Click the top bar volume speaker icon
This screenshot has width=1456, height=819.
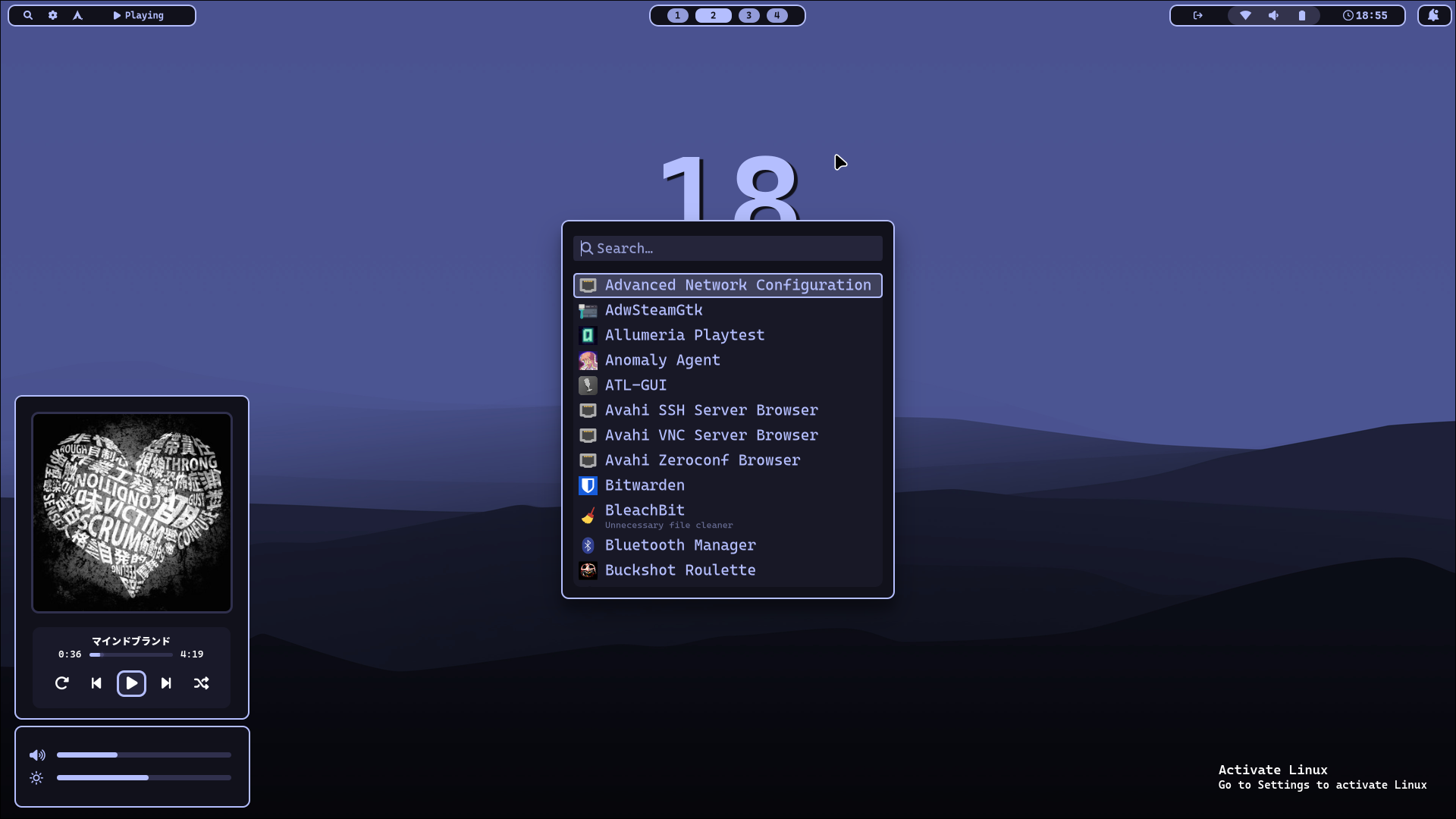click(x=1274, y=15)
